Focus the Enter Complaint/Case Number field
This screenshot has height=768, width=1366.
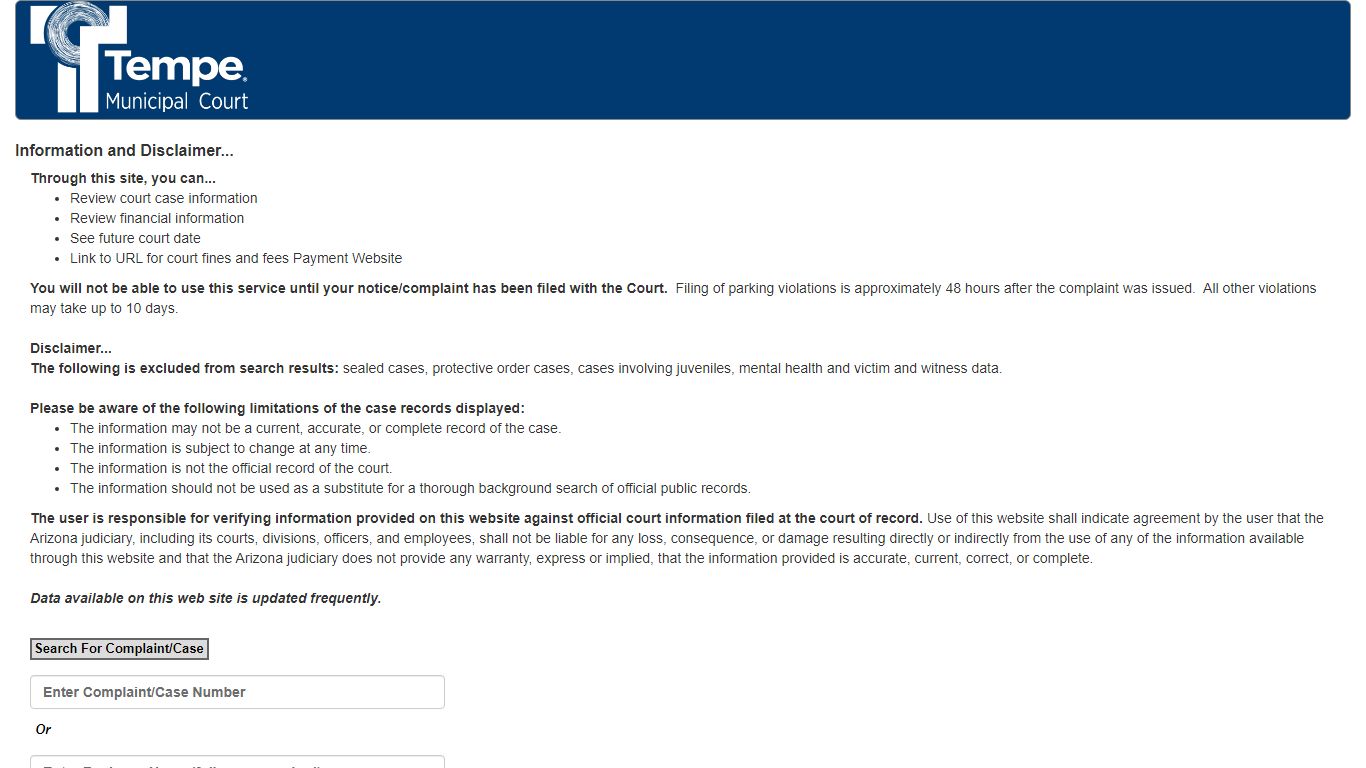pyautogui.click(x=237, y=692)
